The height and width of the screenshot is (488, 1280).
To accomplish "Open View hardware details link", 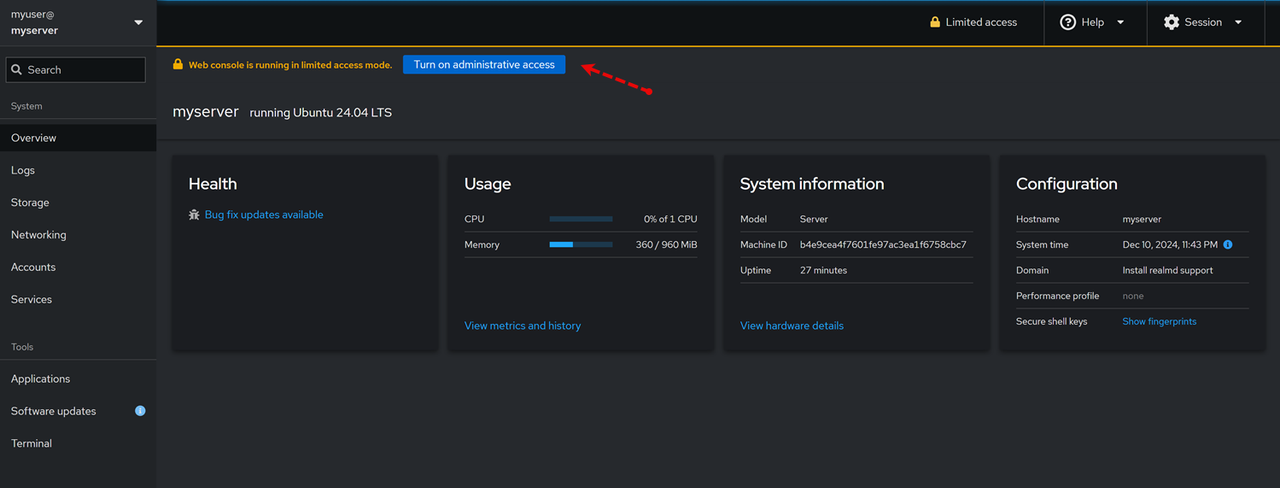I will tap(792, 326).
